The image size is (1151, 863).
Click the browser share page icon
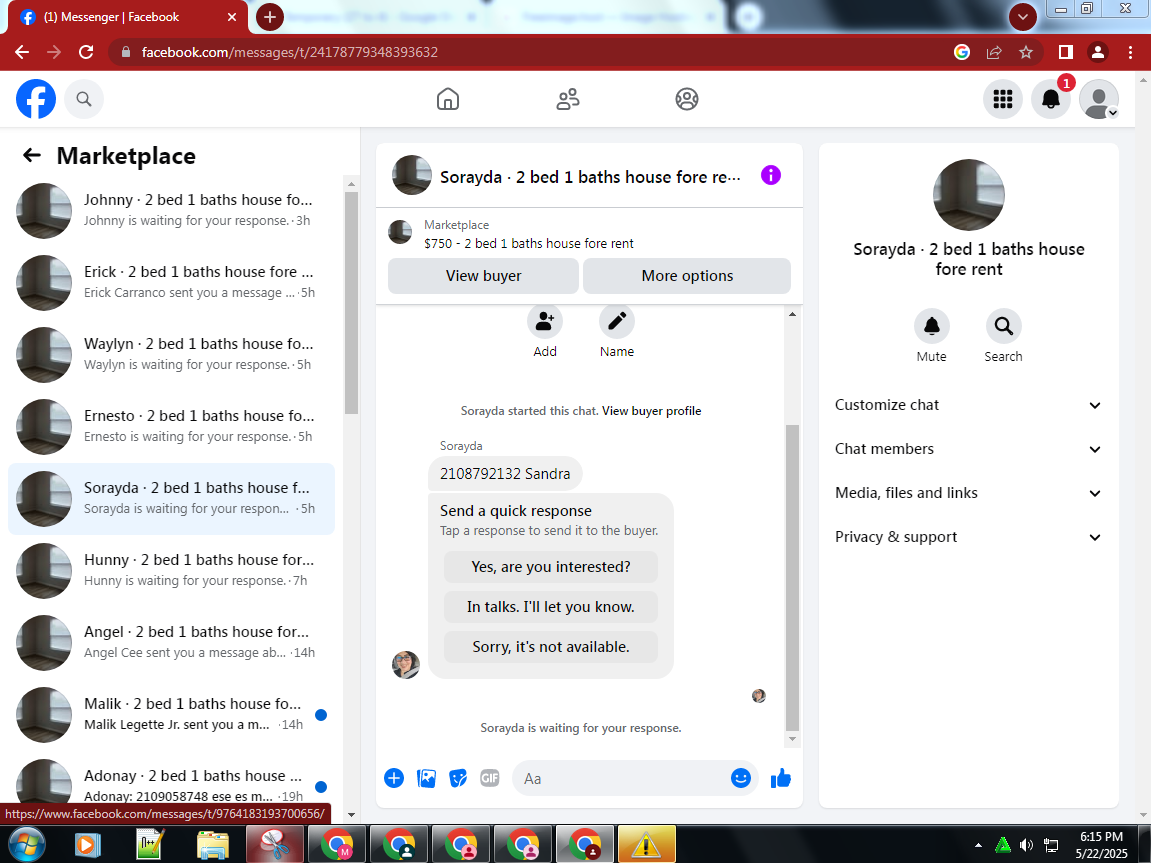(994, 52)
